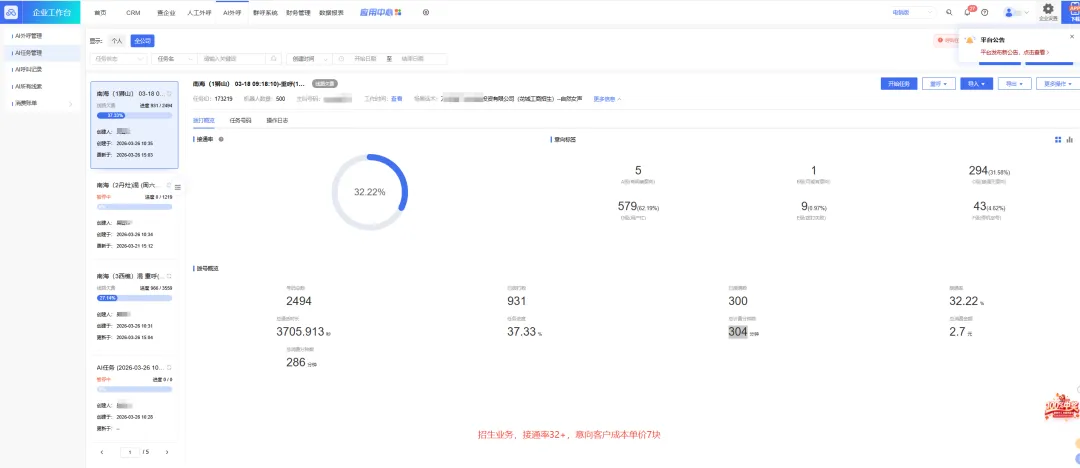Screen dimensions: 1080x468
Task: Open the 首页 top menu
Action: [x=101, y=12]
